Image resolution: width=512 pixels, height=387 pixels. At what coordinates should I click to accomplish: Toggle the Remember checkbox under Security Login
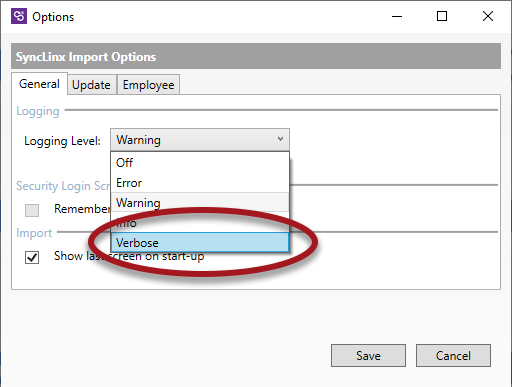32,210
